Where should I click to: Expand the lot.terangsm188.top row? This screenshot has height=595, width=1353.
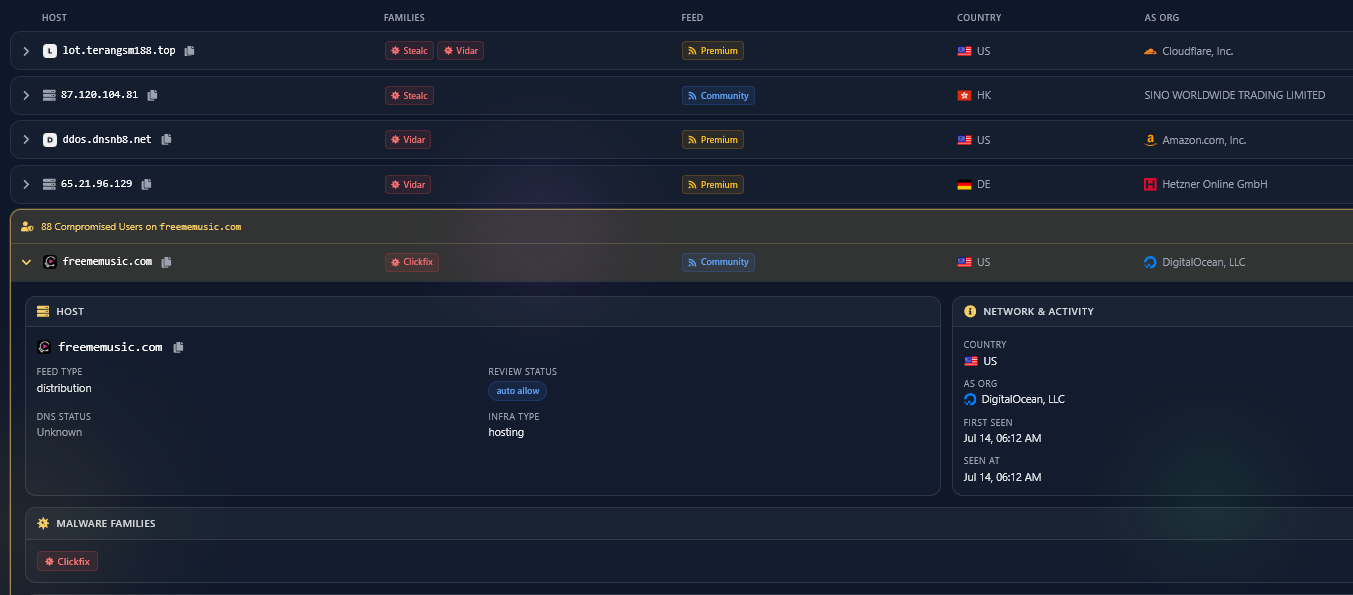click(26, 51)
